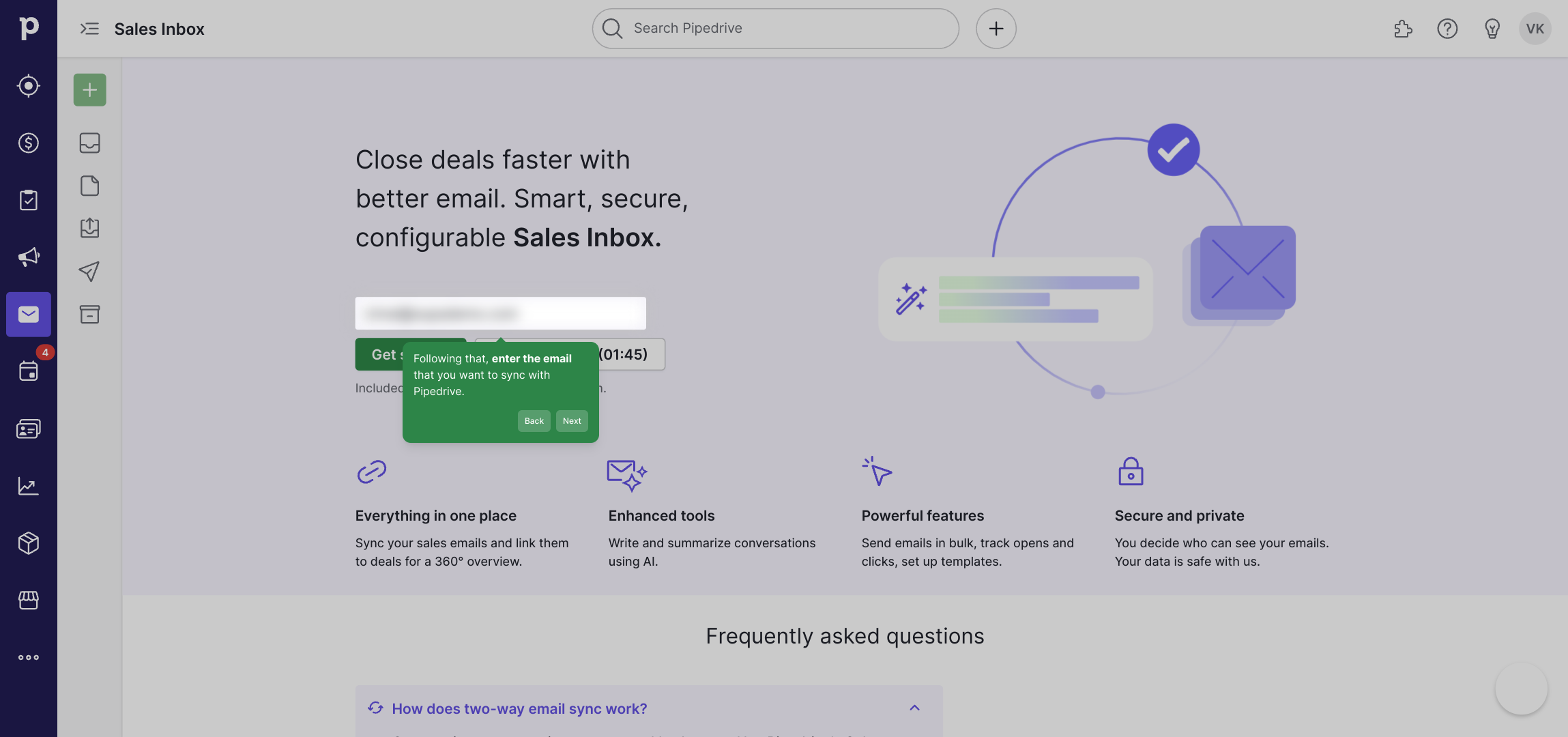Screen dimensions: 1568x737
Task: Open Campaigns from the megaphone icon
Action: click(29, 257)
